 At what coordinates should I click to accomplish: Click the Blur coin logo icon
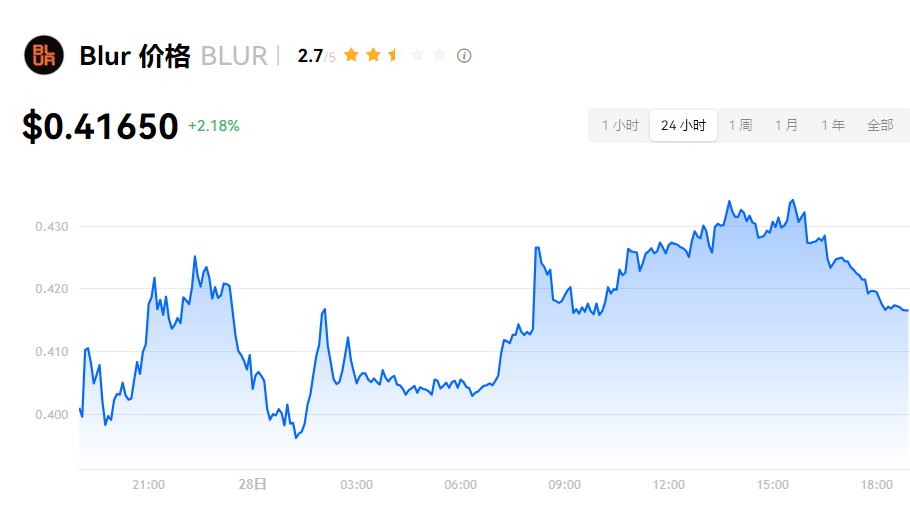(x=43, y=55)
